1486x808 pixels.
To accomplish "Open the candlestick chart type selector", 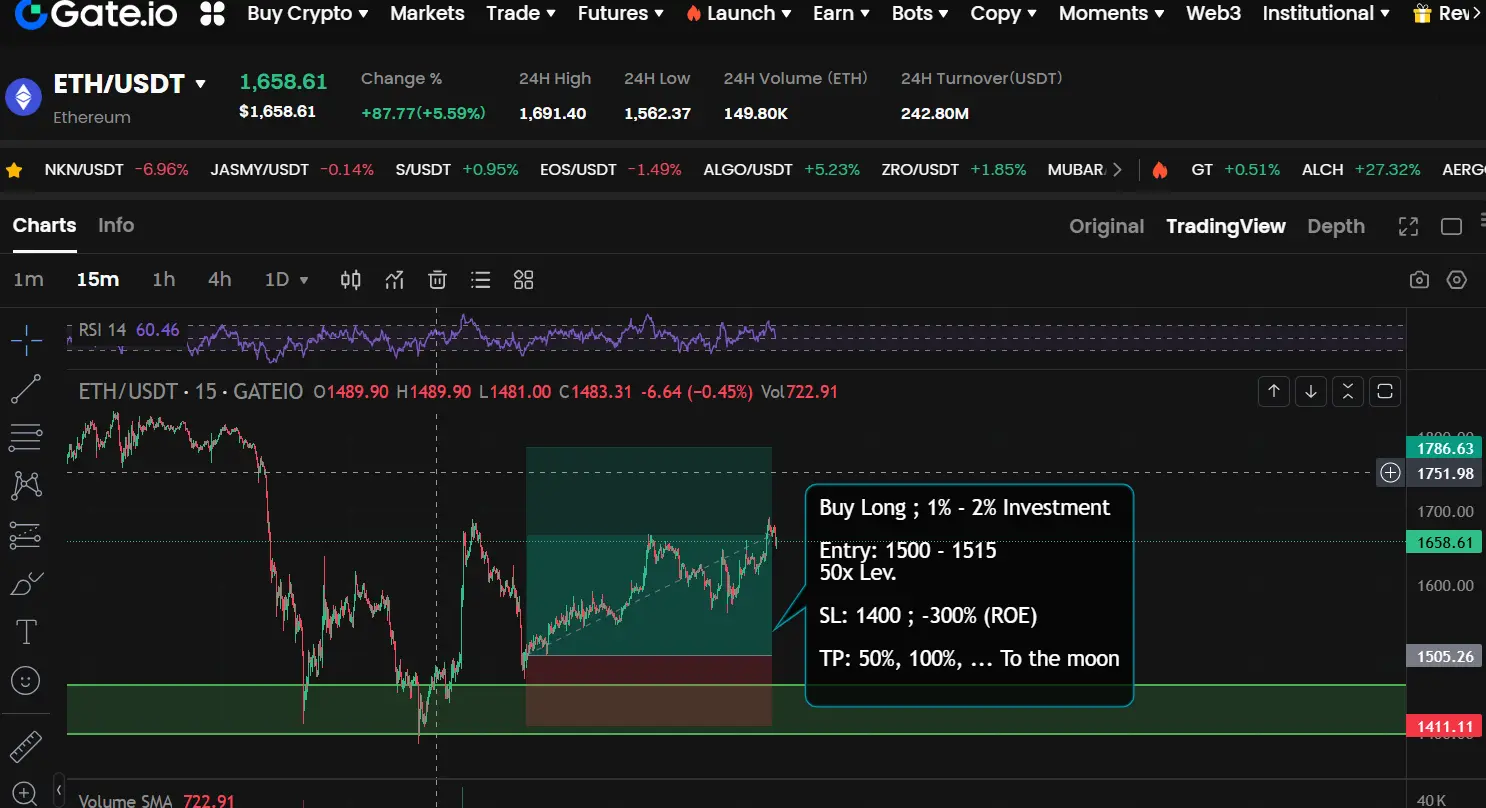I will point(350,280).
